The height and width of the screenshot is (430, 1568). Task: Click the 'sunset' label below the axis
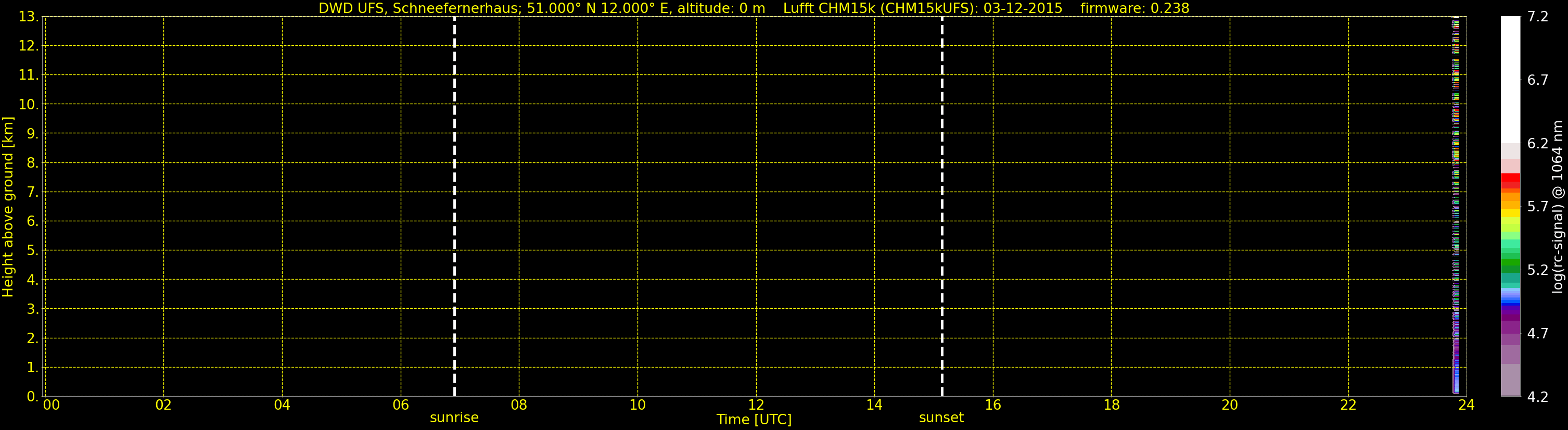point(941,418)
